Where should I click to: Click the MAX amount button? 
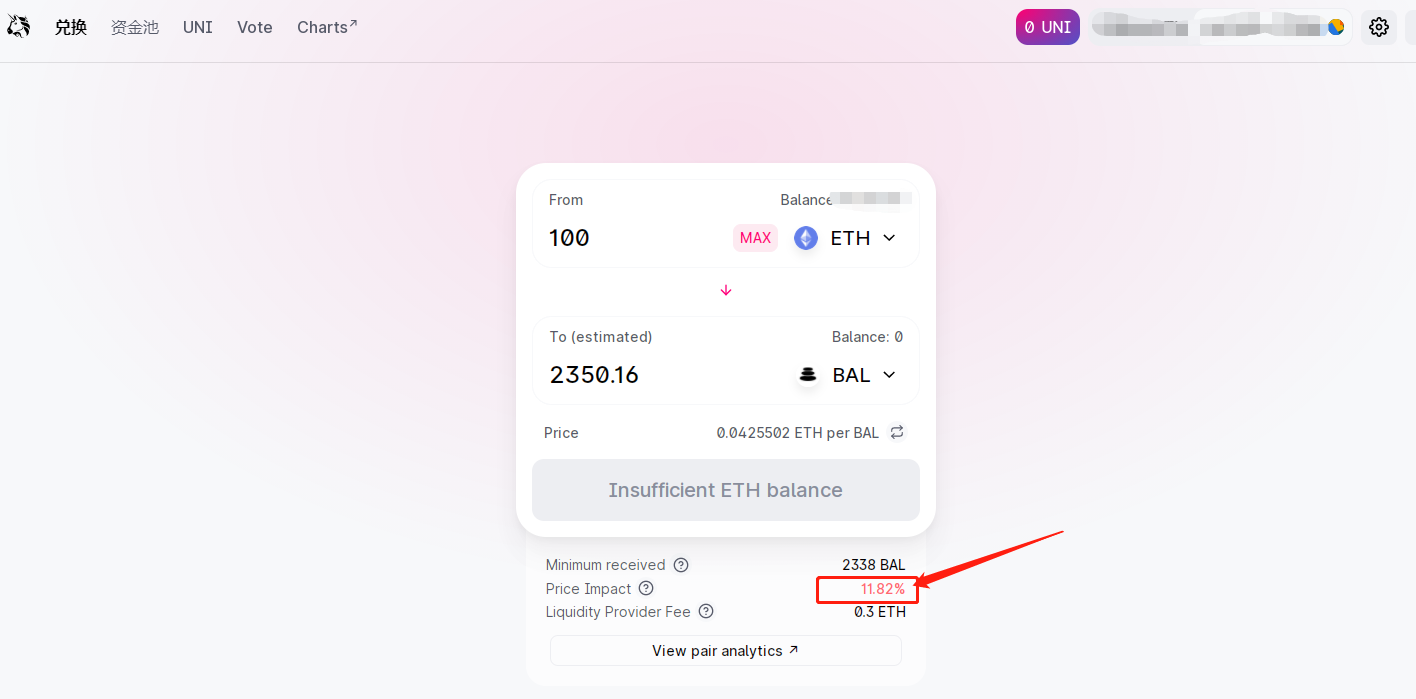click(755, 238)
